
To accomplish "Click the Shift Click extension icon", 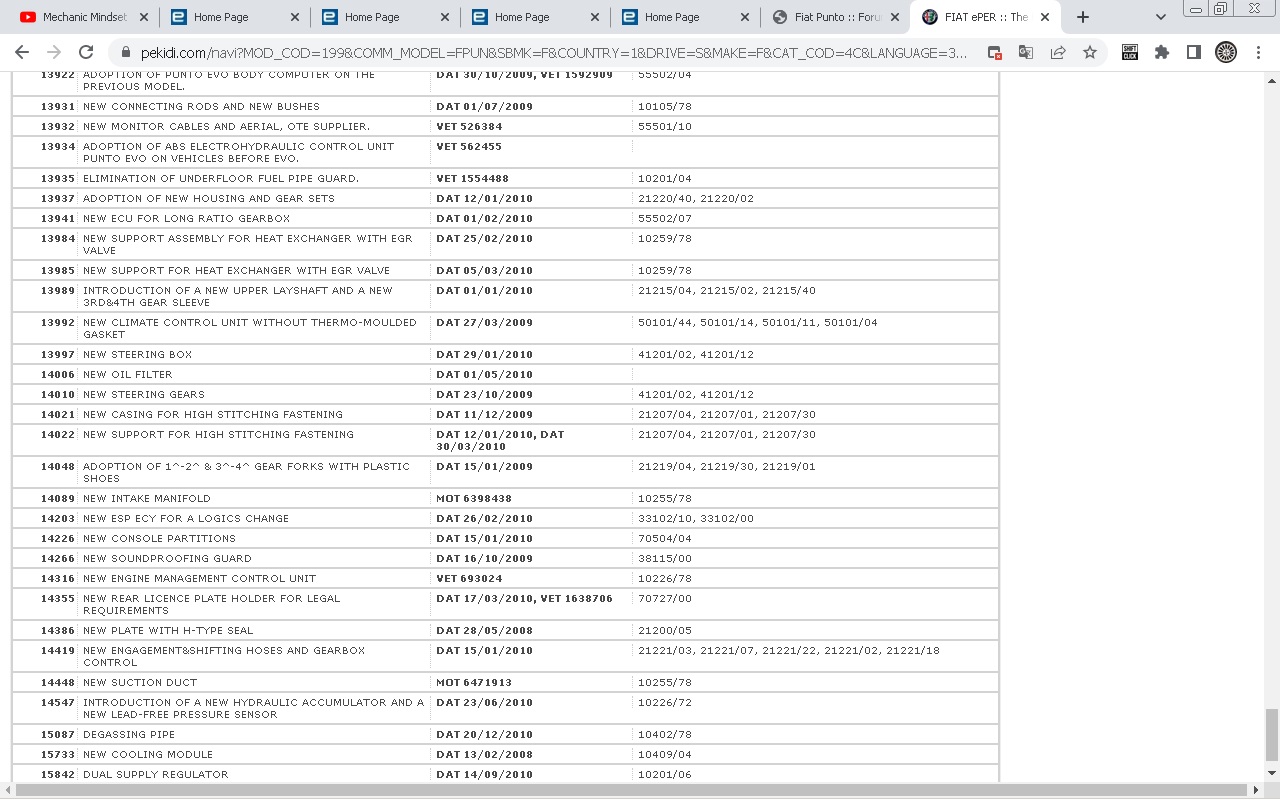I will click(x=1130, y=53).
